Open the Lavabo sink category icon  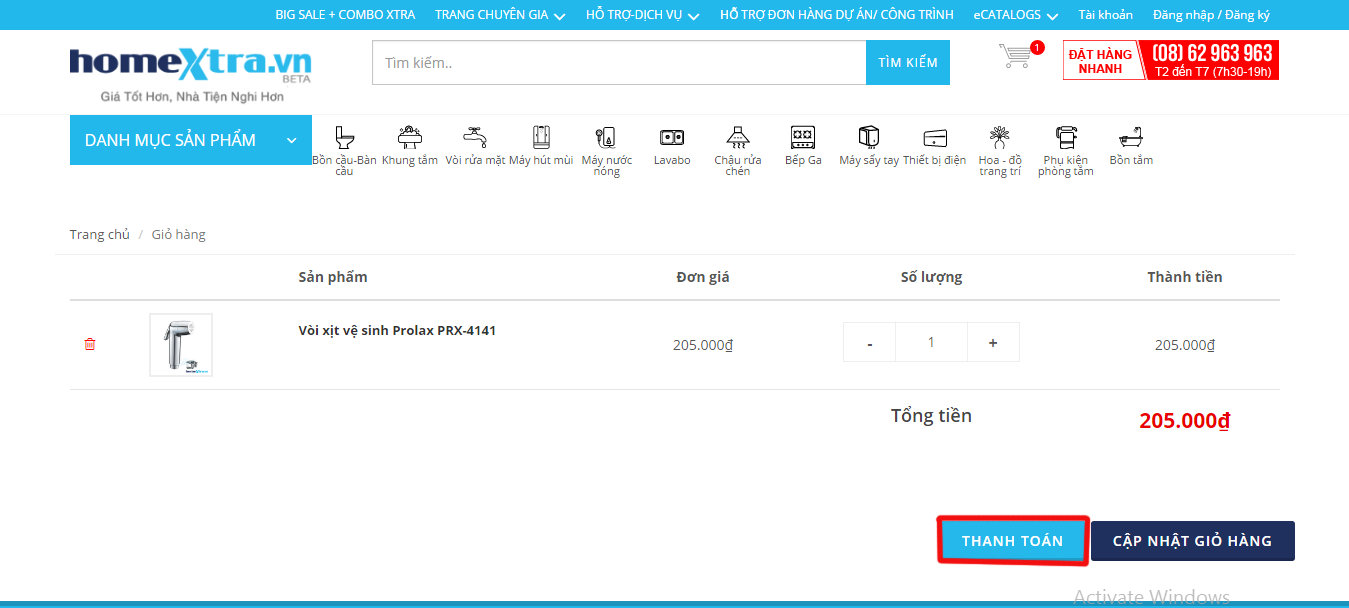(x=672, y=137)
